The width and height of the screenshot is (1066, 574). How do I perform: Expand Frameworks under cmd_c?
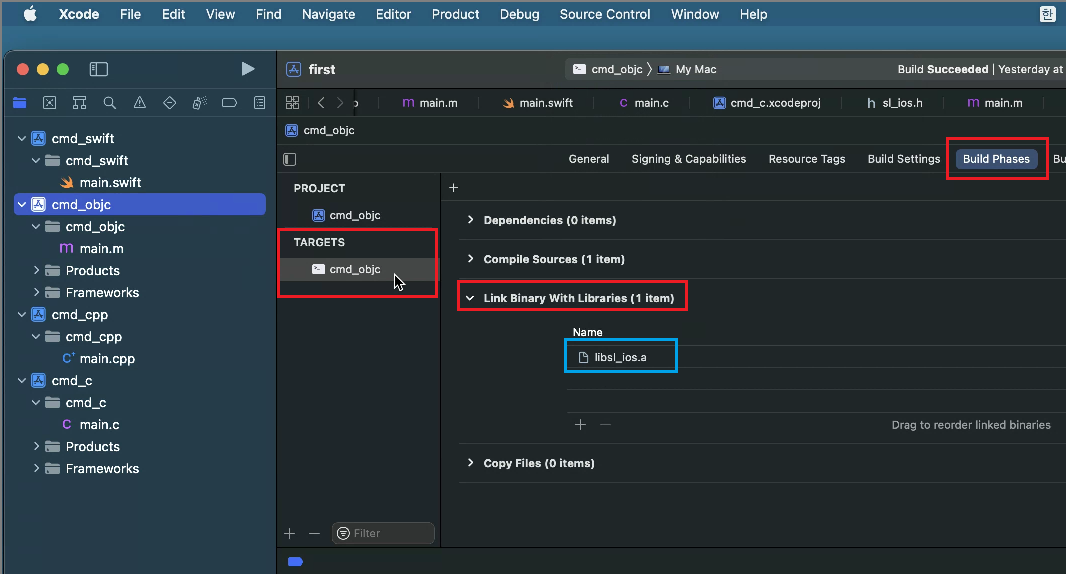tap(36, 468)
